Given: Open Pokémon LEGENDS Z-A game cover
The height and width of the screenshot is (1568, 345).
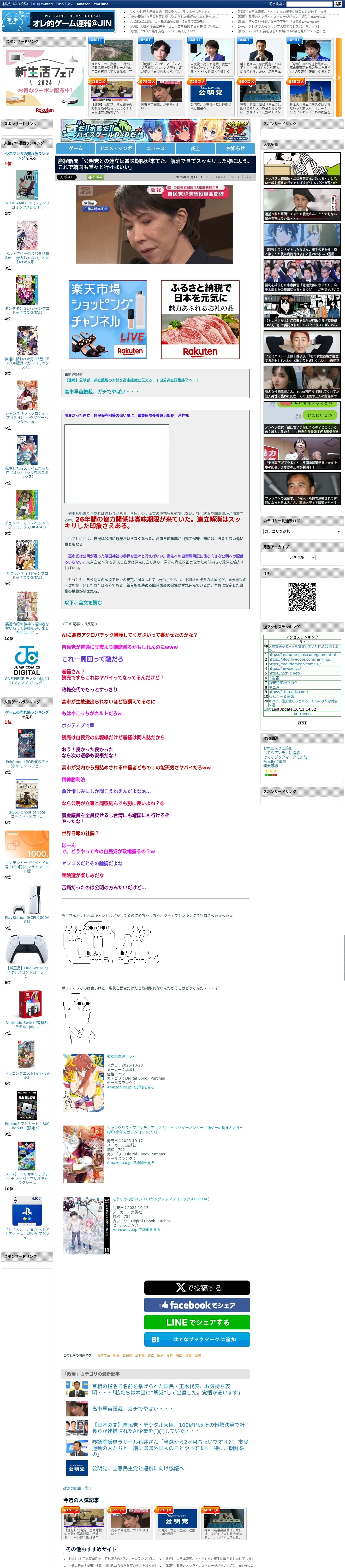Looking at the screenshot, I should (x=27, y=743).
